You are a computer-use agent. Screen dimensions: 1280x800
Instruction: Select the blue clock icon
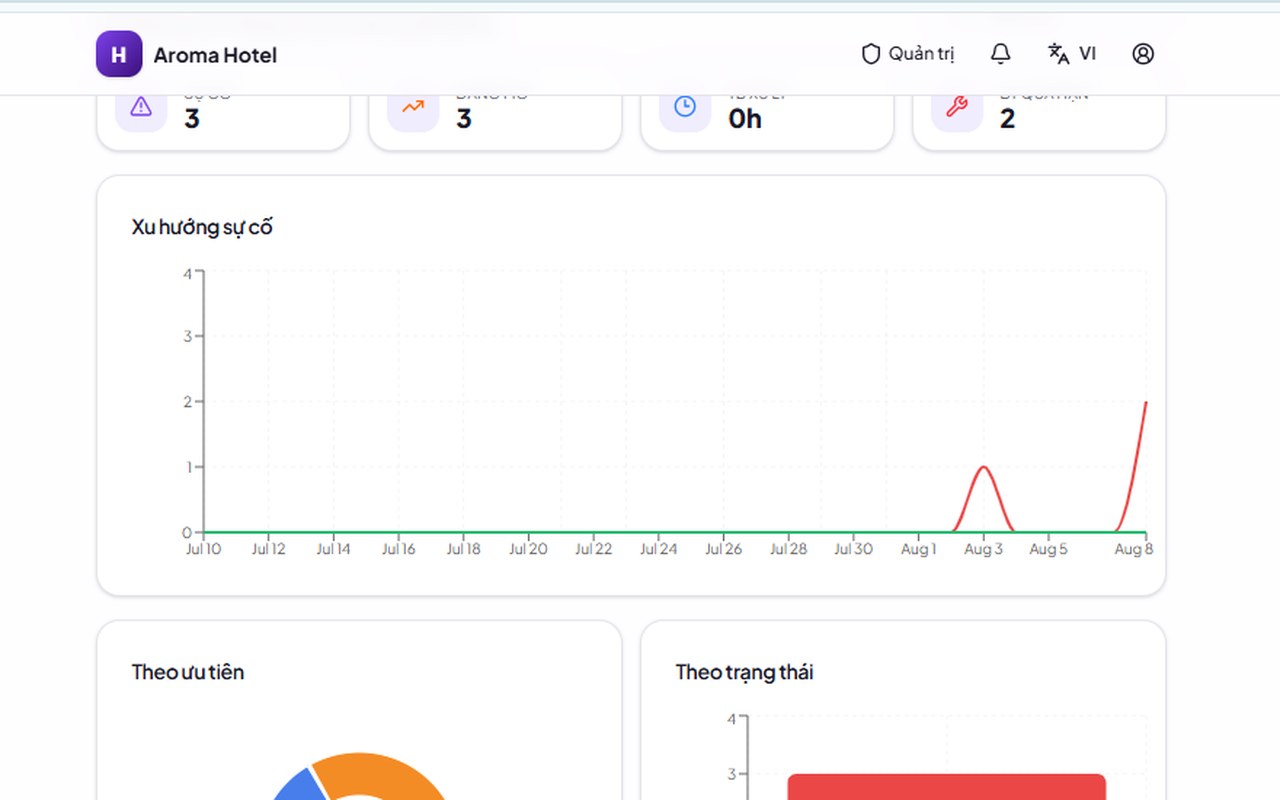[685, 107]
